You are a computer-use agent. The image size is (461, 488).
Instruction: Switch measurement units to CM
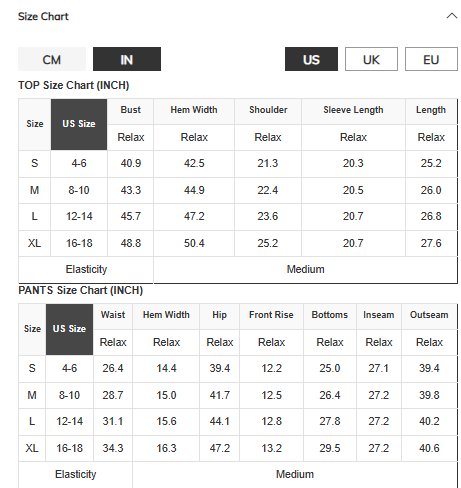(x=52, y=59)
